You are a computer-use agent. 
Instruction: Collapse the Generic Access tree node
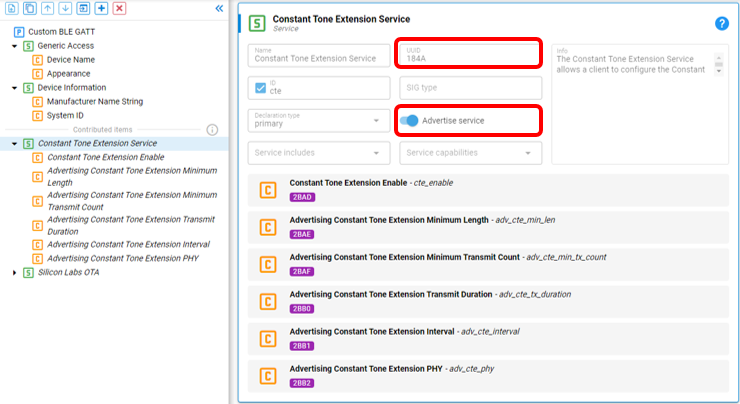tap(15, 46)
